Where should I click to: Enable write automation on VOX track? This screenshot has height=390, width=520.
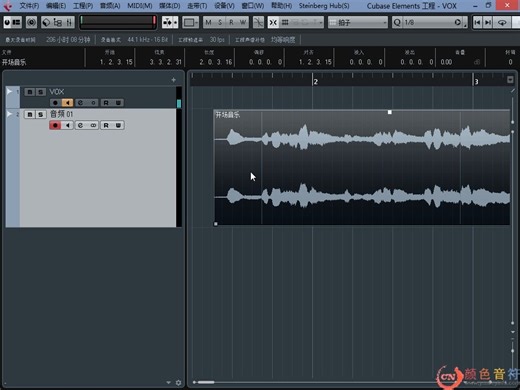click(x=118, y=103)
